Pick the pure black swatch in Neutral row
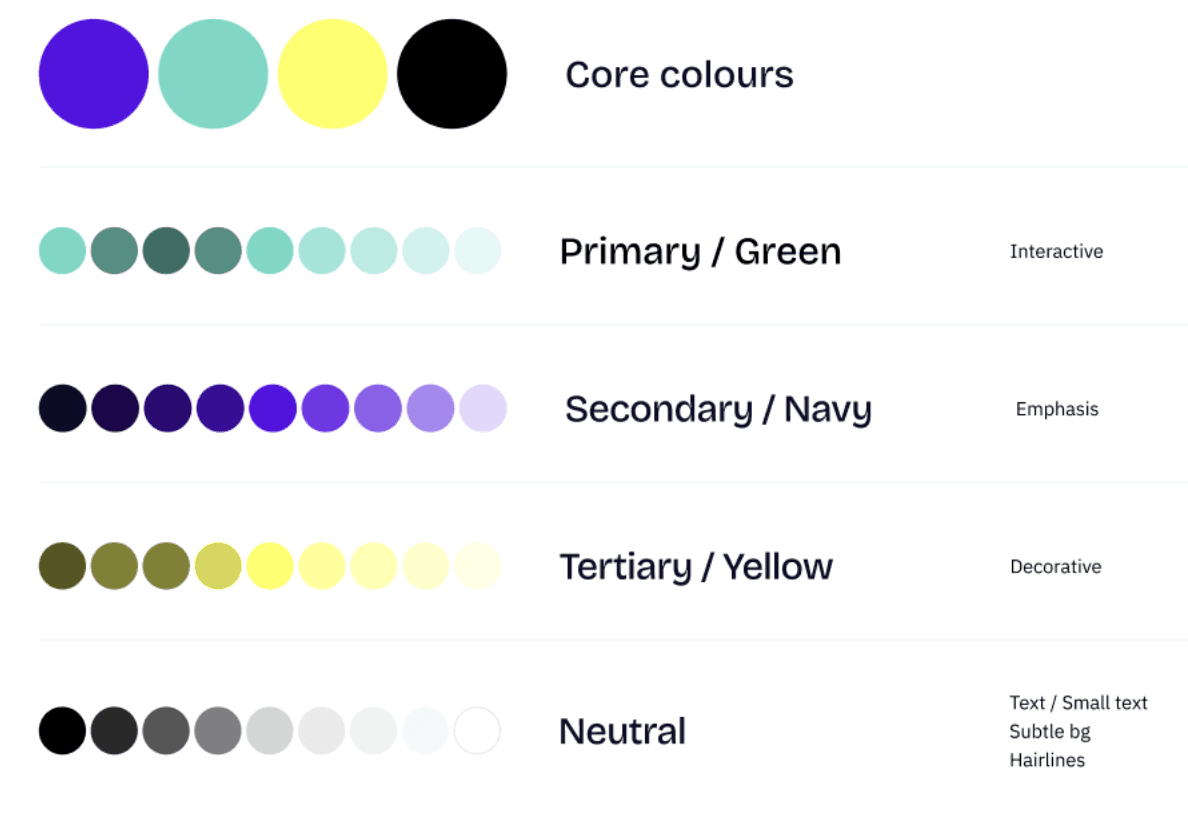Viewport: 1188px width, 828px height. tap(62, 731)
